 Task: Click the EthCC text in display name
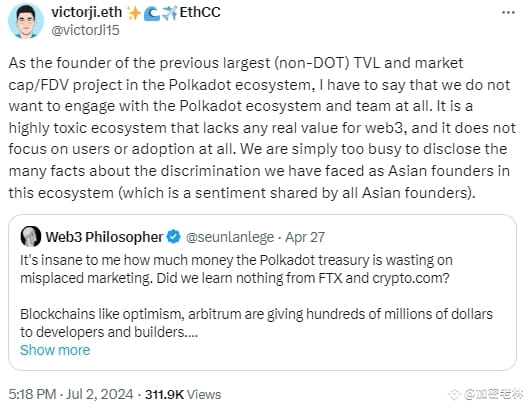[200, 13]
